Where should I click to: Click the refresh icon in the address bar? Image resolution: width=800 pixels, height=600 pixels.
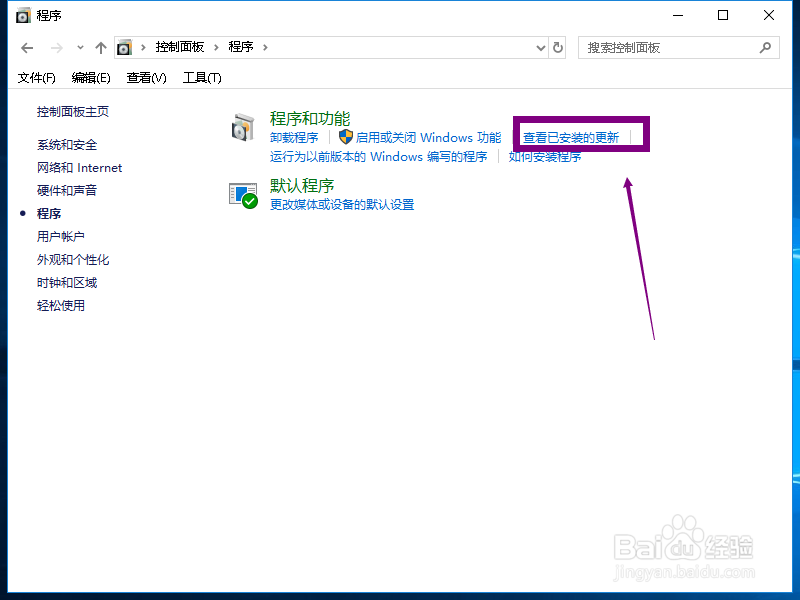(558, 47)
